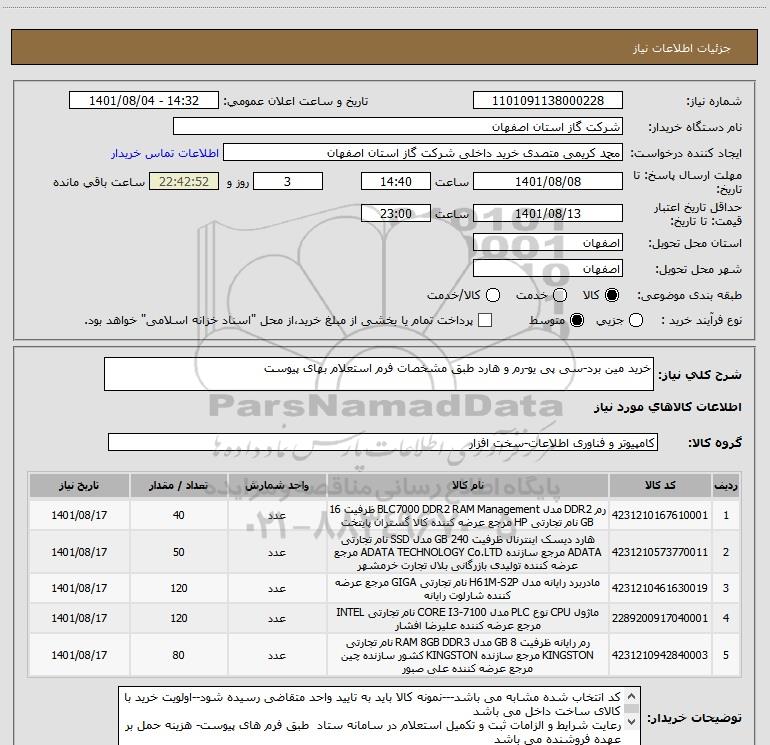Click the deadline time field 14:40

point(396,182)
